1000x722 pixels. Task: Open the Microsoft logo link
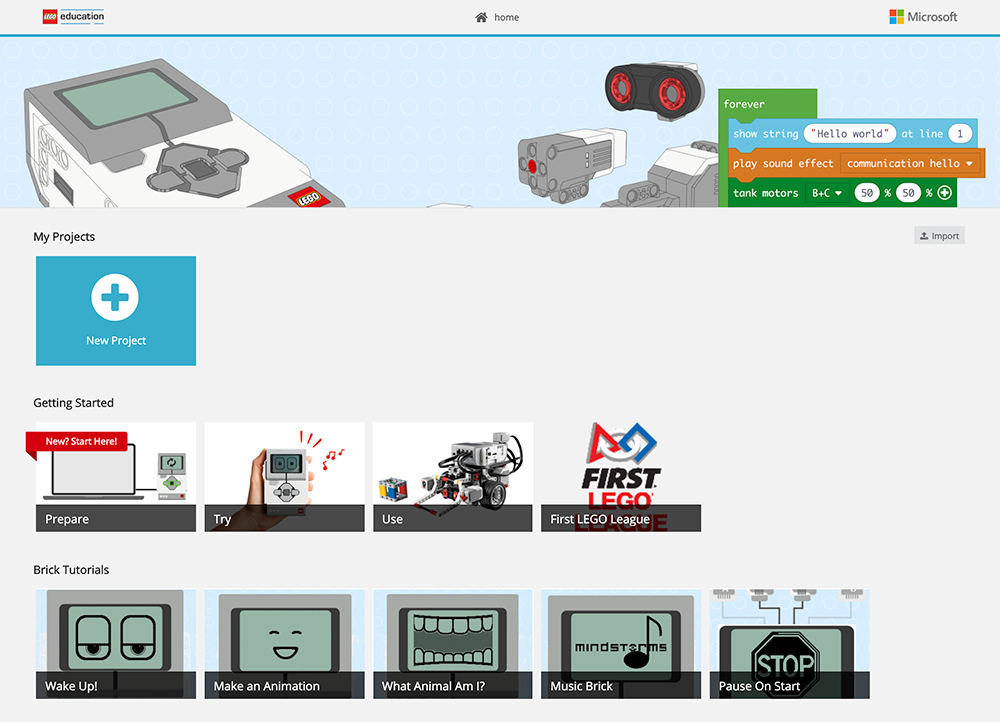click(x=923, y=17)
